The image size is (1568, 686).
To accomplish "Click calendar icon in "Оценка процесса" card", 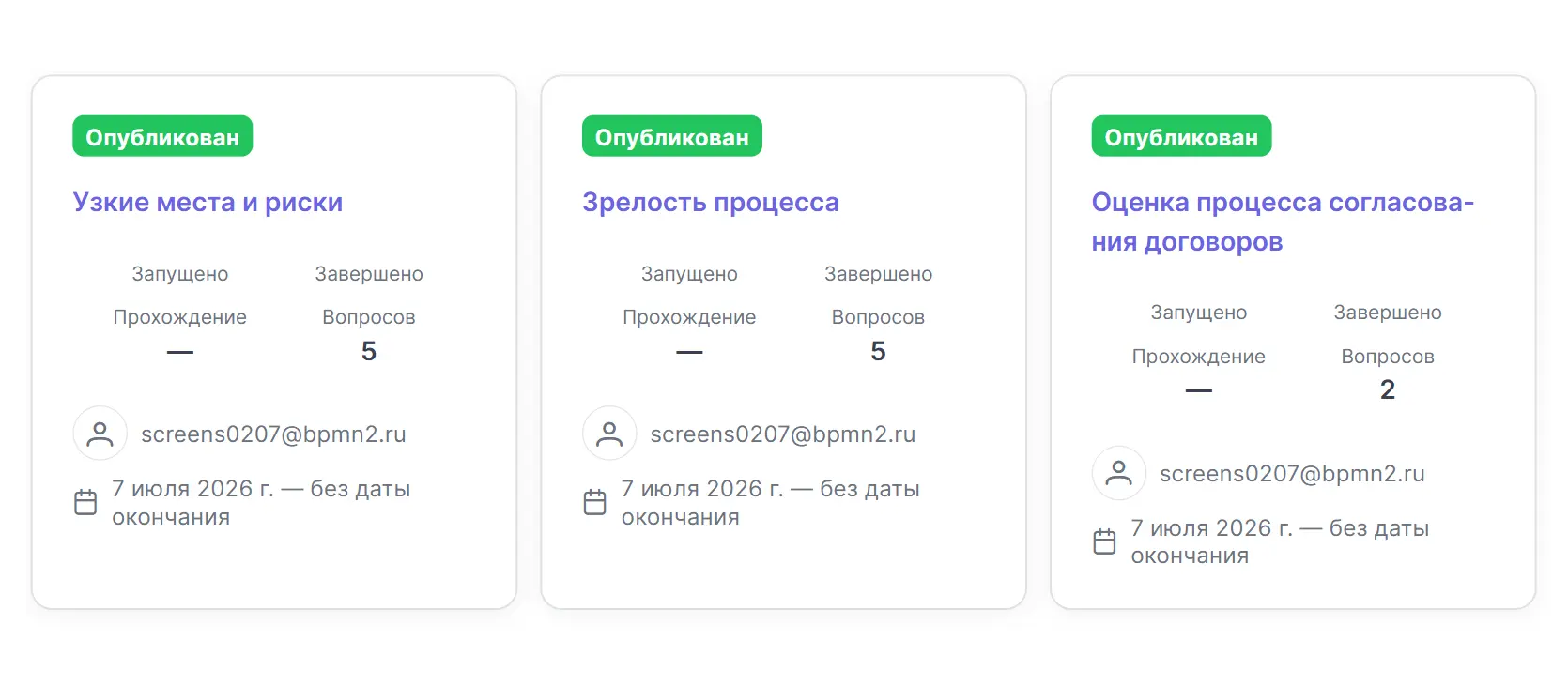I will point(1105,541).
